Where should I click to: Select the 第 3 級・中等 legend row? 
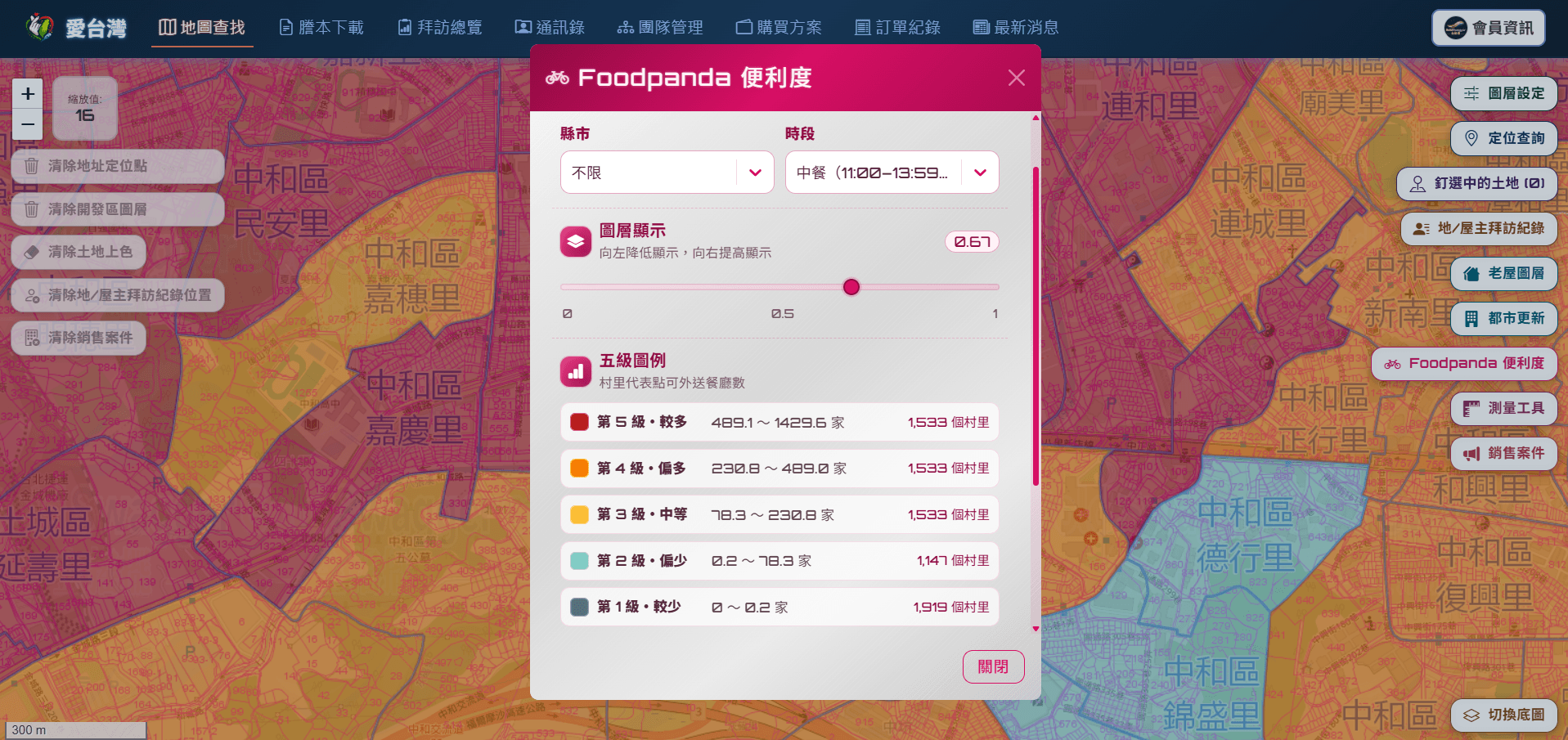coord(780,514)
